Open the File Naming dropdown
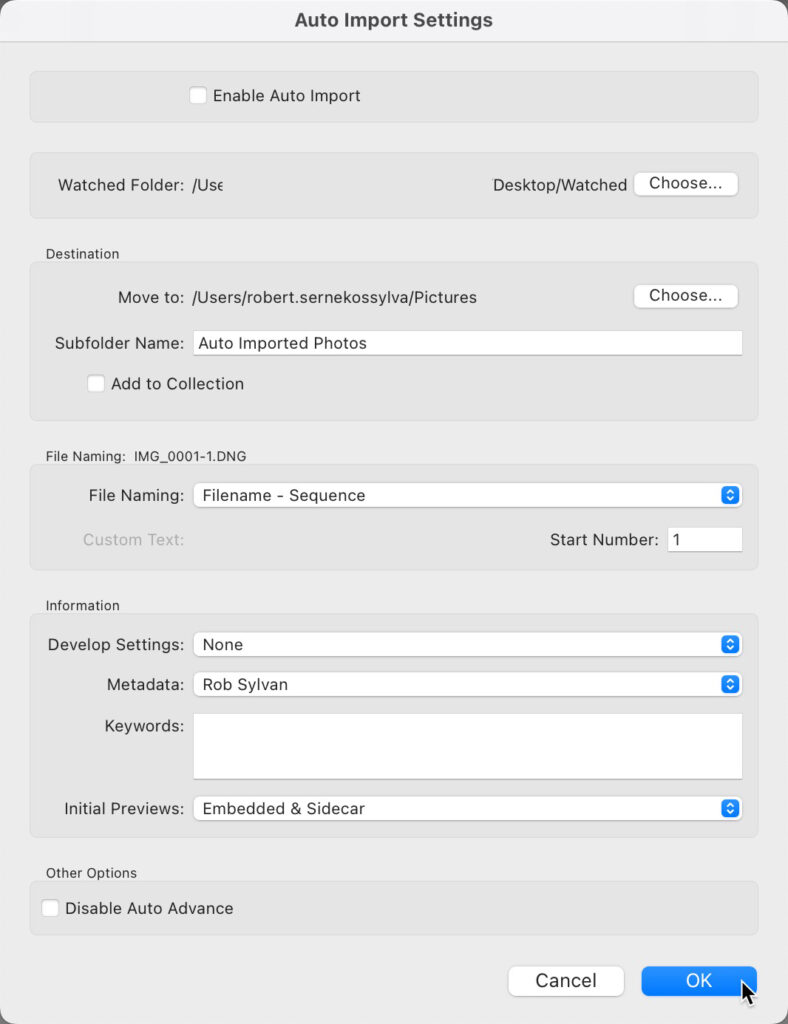This screenshot has width=788, height=1024. 467,495
